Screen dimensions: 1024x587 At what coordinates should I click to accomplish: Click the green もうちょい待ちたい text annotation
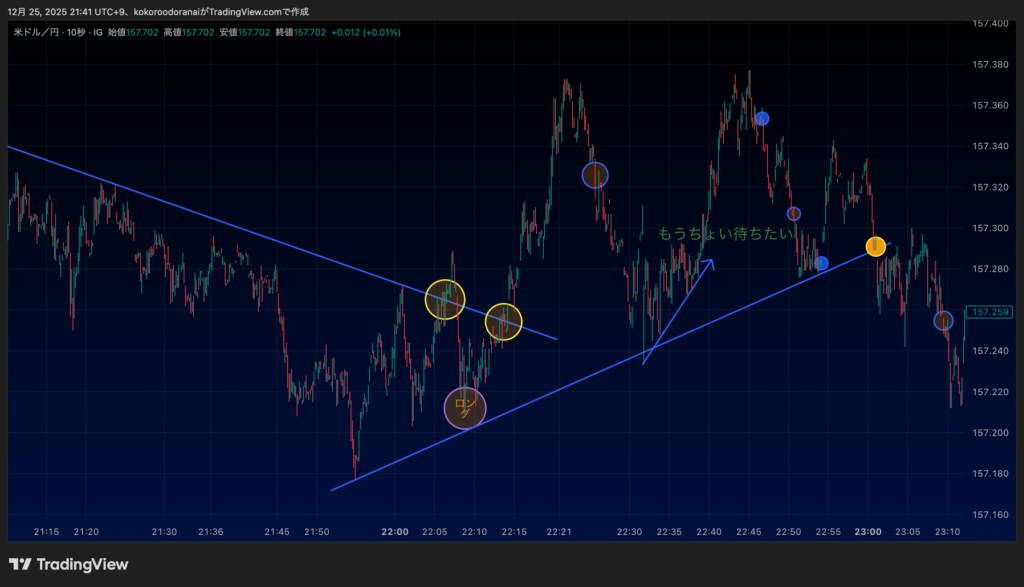click(x=725, y=233)
